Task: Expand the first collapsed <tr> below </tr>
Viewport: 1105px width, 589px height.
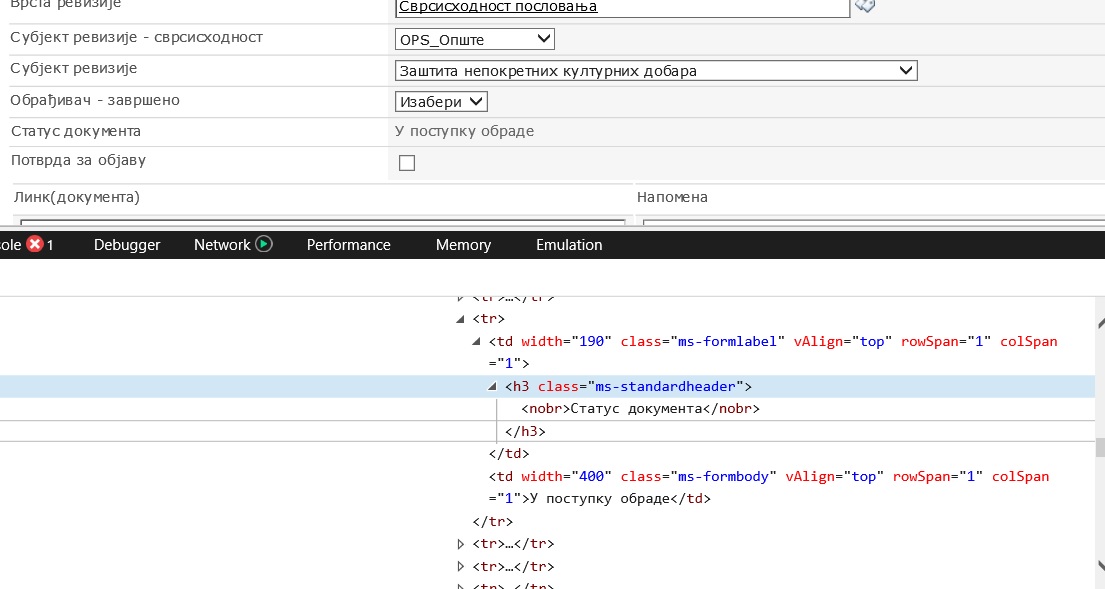Action: [460, 544]
